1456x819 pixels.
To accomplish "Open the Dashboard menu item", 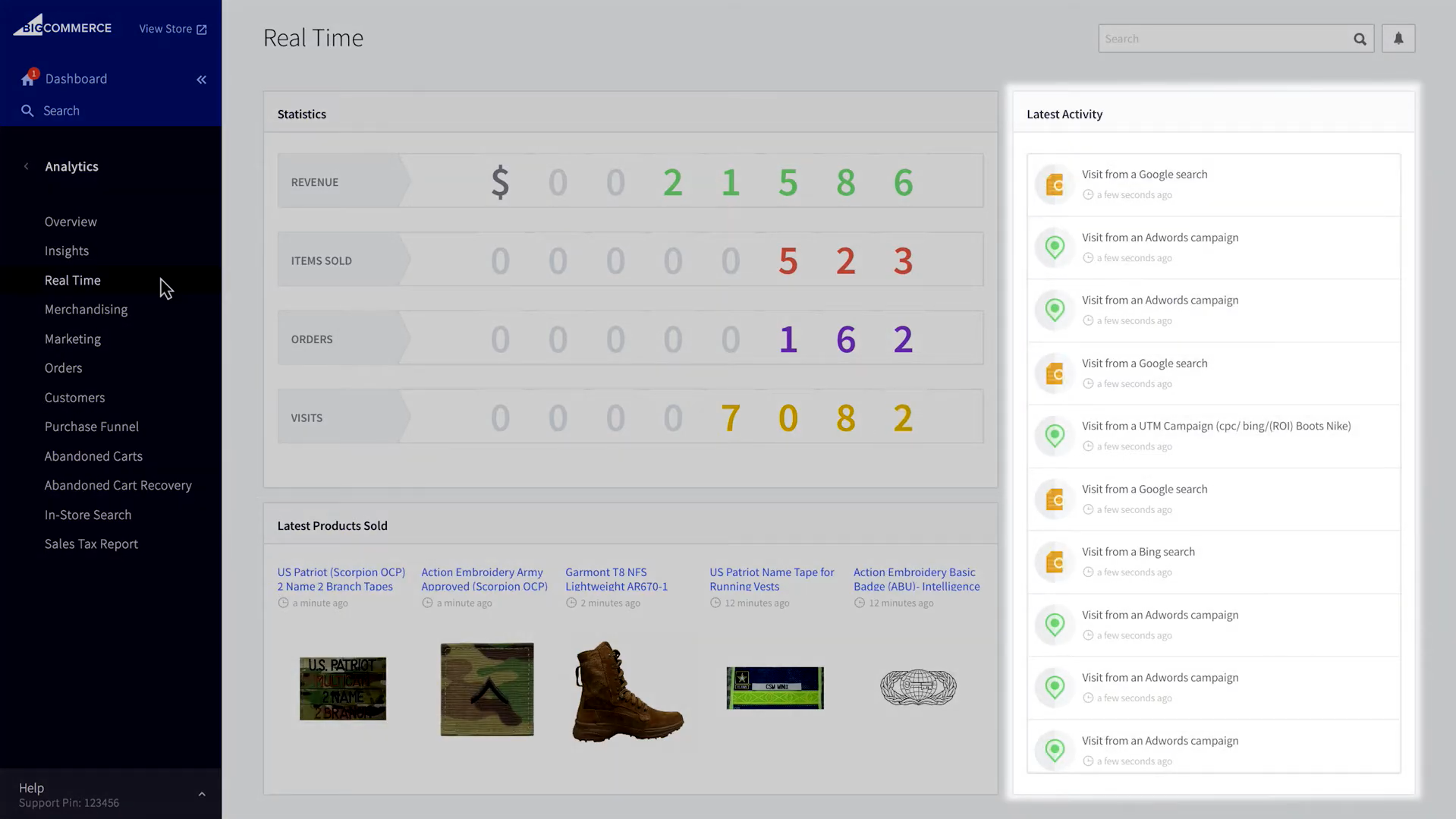I will pos(76,79).
